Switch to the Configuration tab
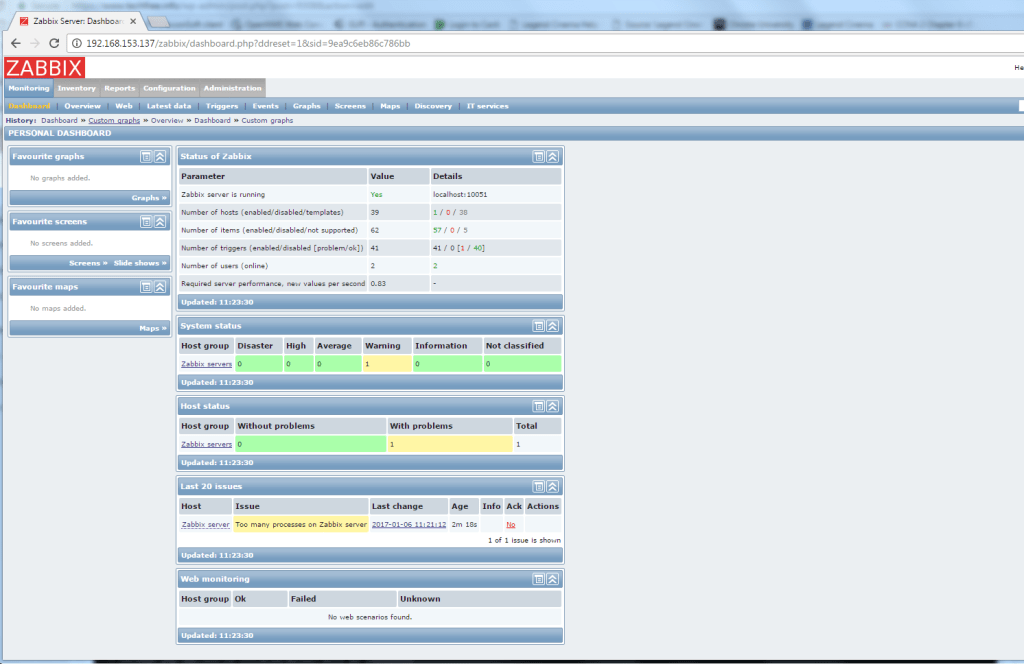 click(169, 87)
